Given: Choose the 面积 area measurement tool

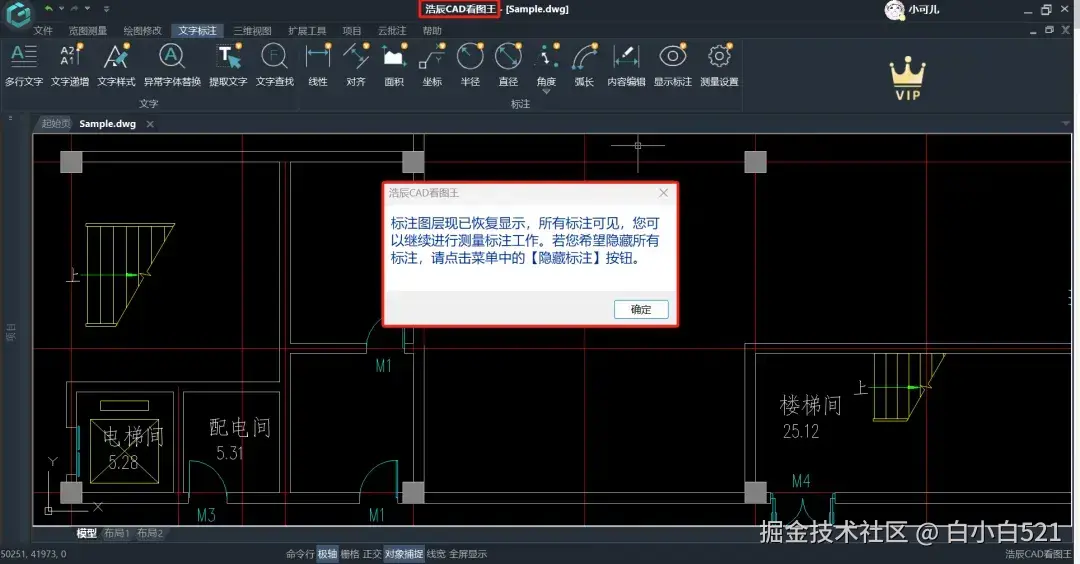Looking at the screenshot, I should (393, 65).
